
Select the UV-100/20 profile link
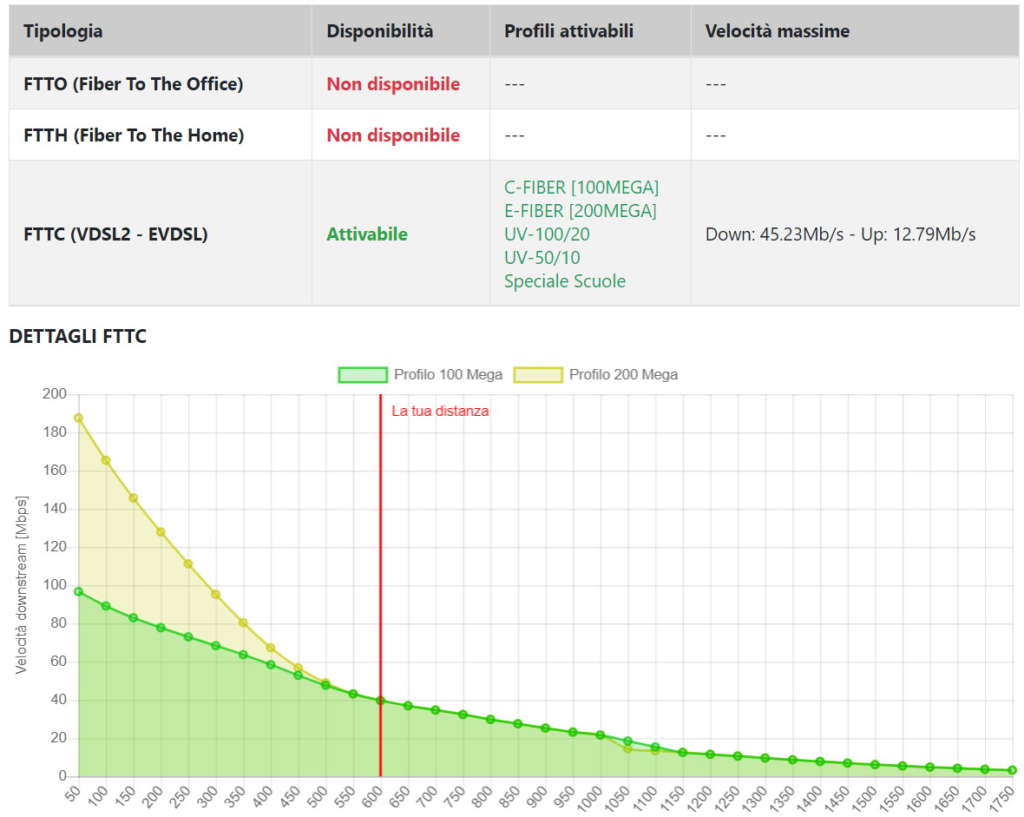pos(547,234)
